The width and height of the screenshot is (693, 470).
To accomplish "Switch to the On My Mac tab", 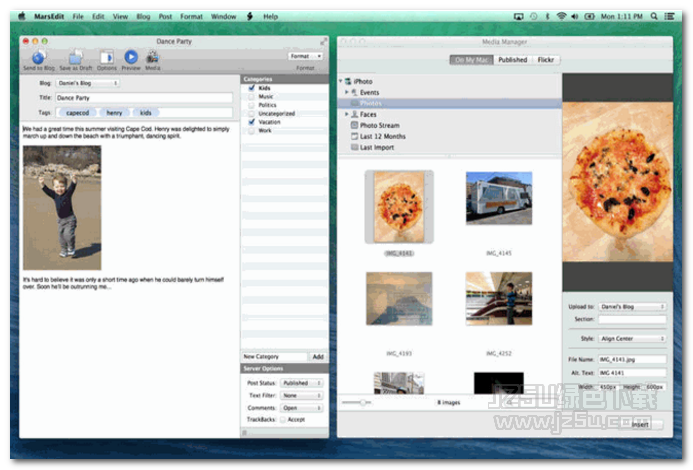I will [x=472, y=60].
